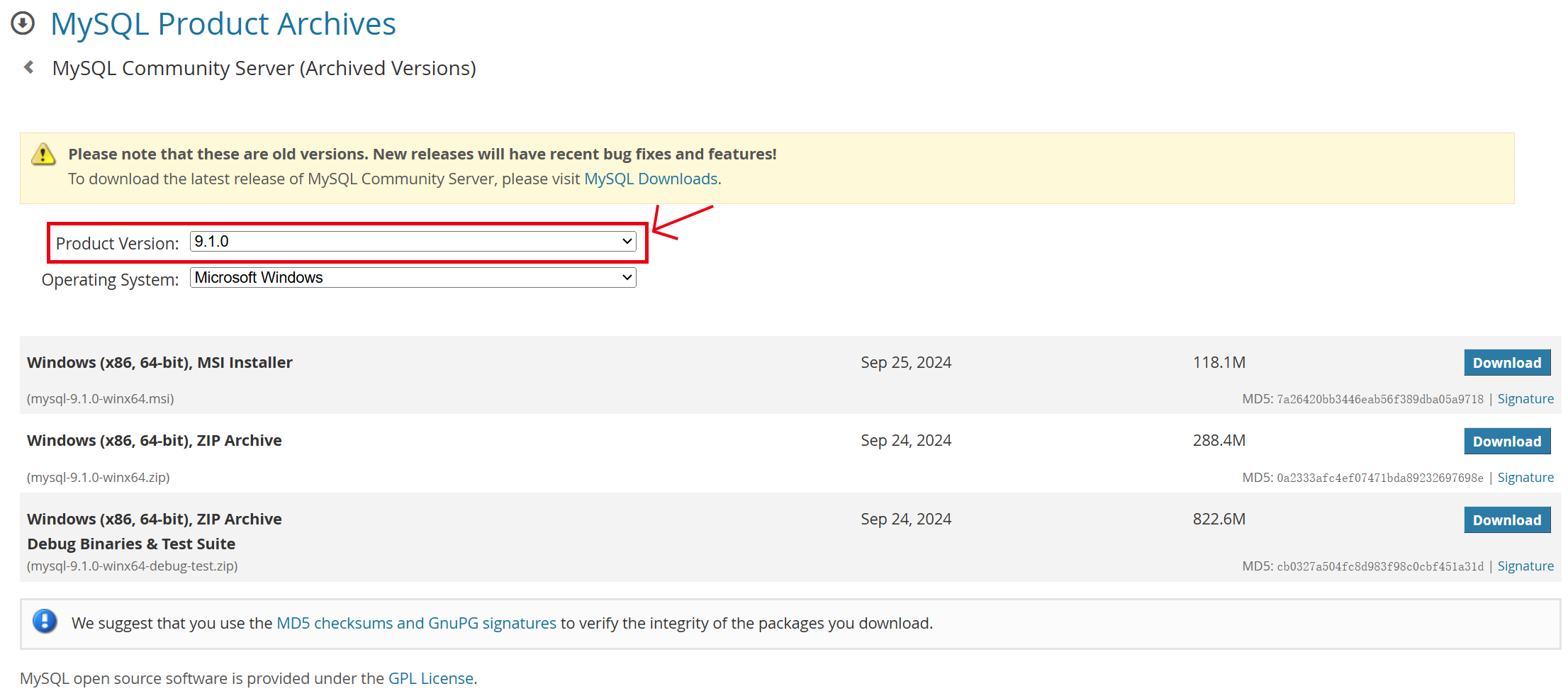Open MD5 checksums and GnuPG signatures link

point(416,623)
